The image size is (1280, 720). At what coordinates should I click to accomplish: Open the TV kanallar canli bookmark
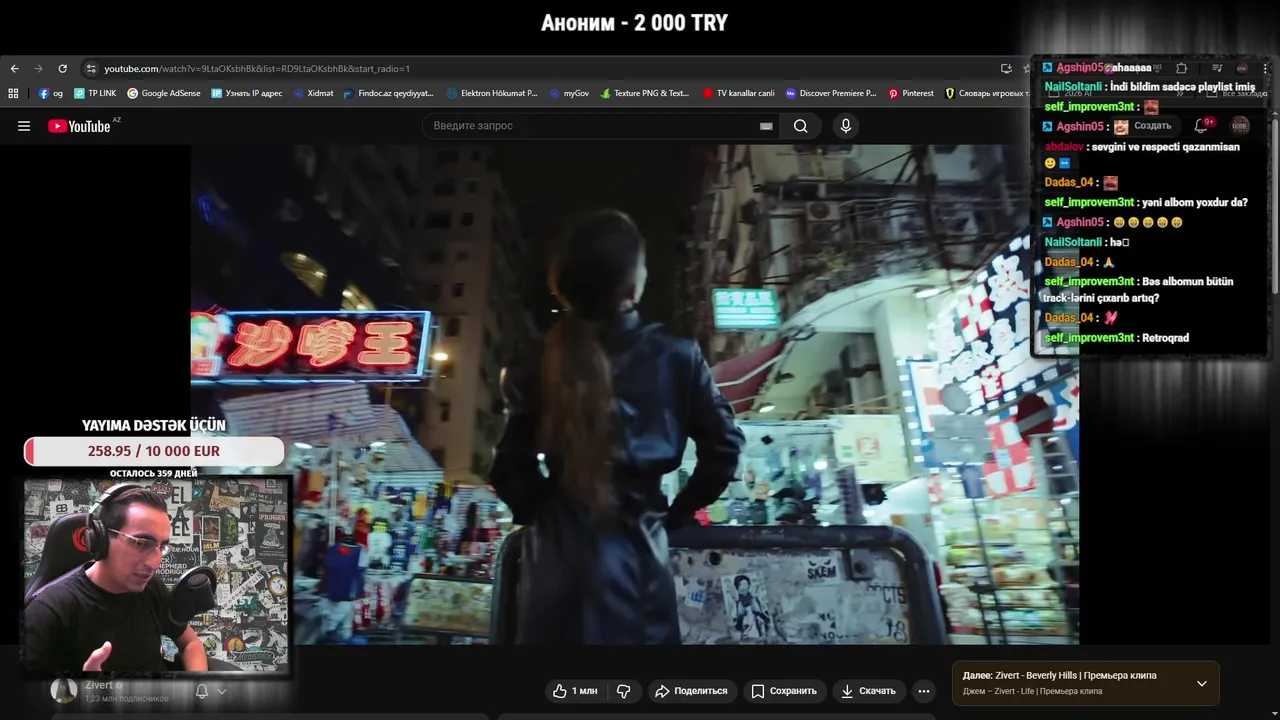[739, 93]
